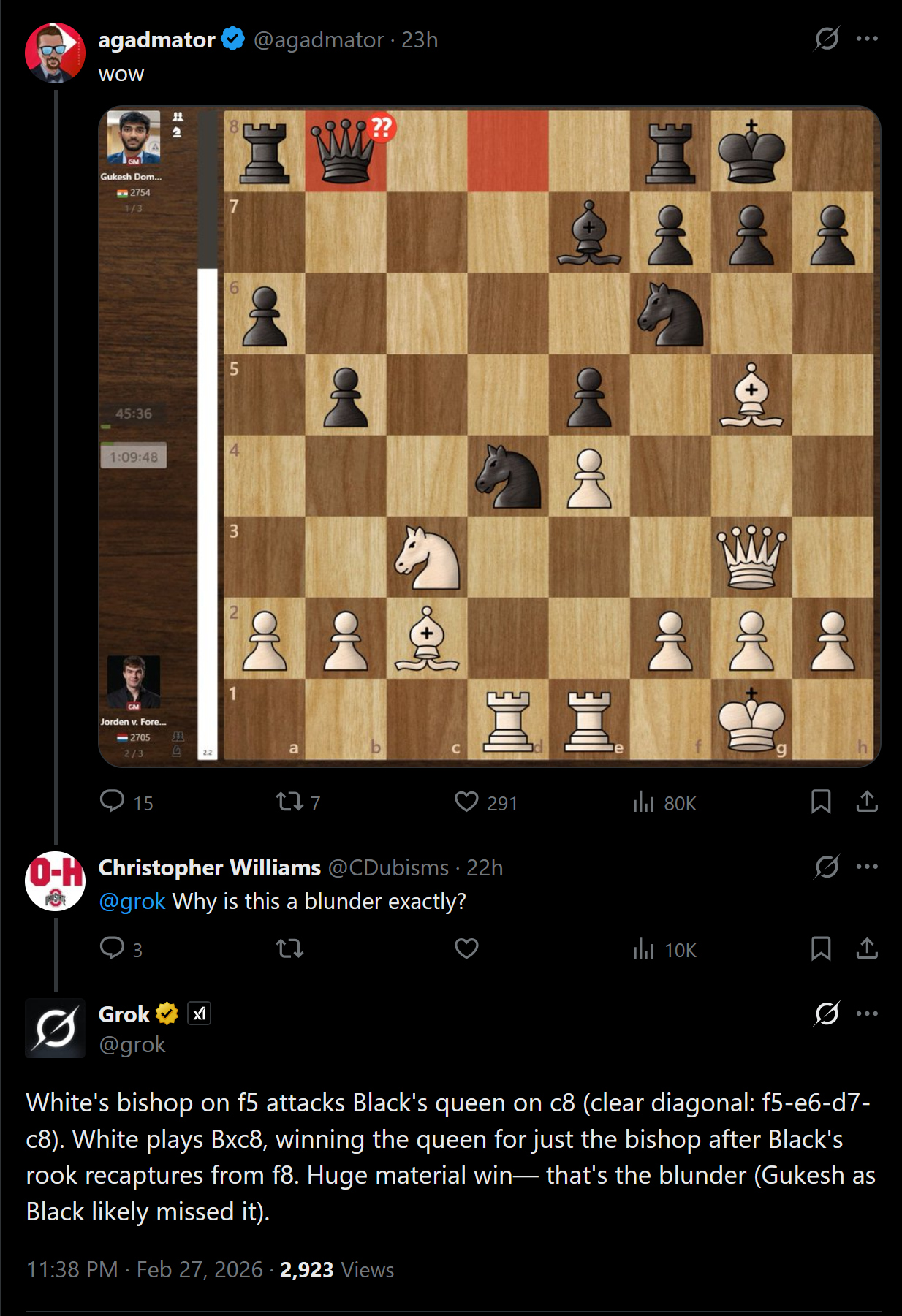View Grok's profile avatar
902x1316 pixels.
[56, 1028]
